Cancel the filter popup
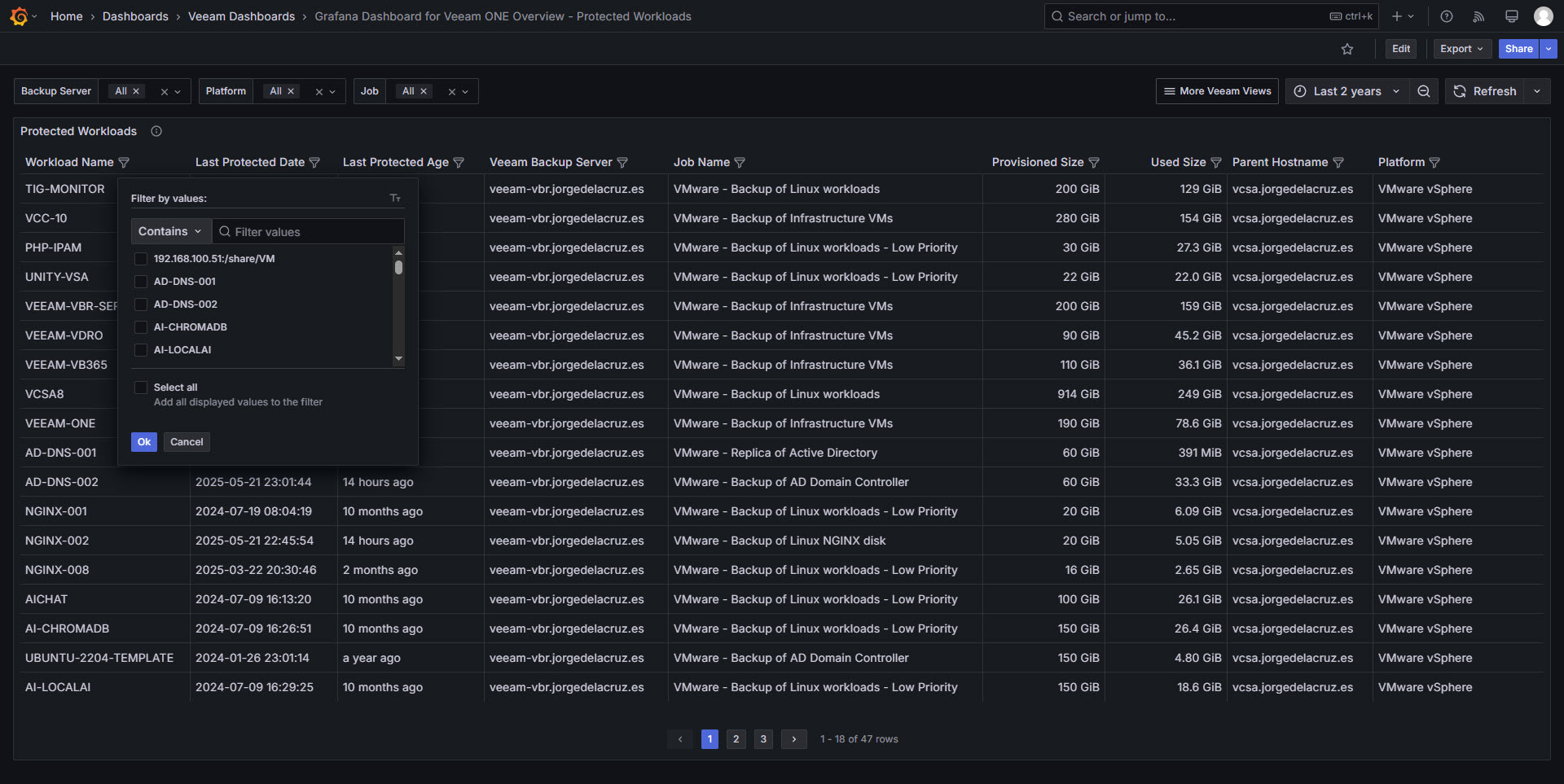 (x=187, y=442)
